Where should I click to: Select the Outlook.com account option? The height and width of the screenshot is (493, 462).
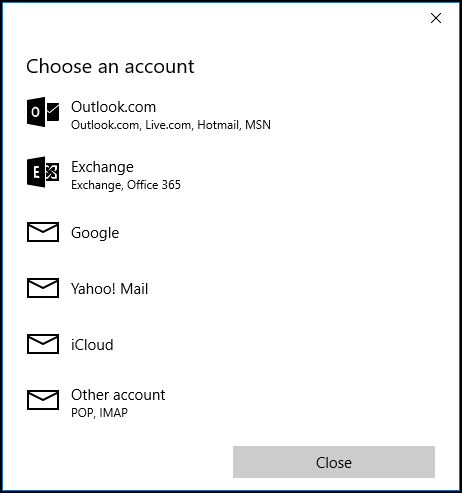[x=231, y=114]
